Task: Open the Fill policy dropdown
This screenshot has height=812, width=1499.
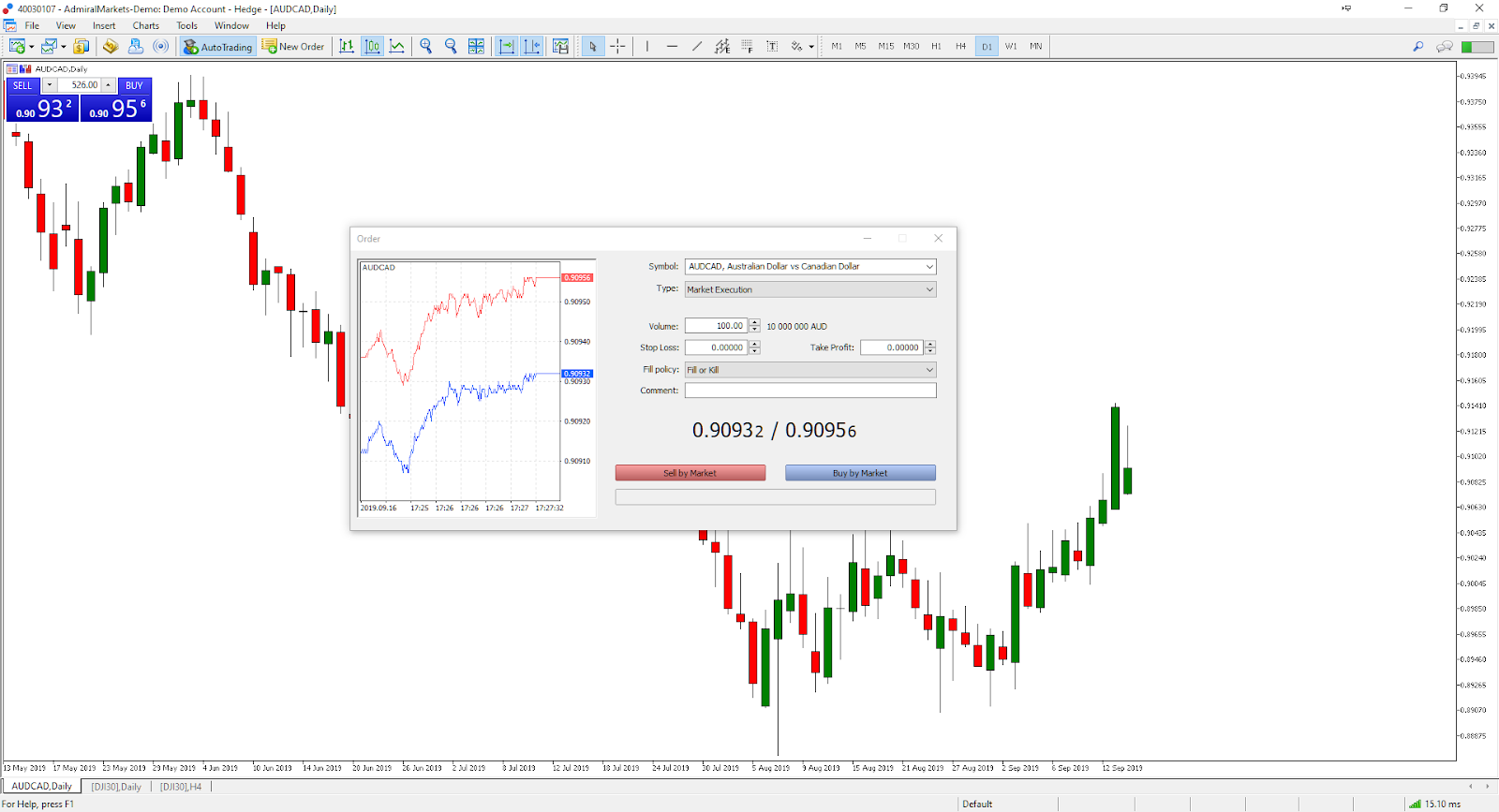Action: click(x=929, y=370)
